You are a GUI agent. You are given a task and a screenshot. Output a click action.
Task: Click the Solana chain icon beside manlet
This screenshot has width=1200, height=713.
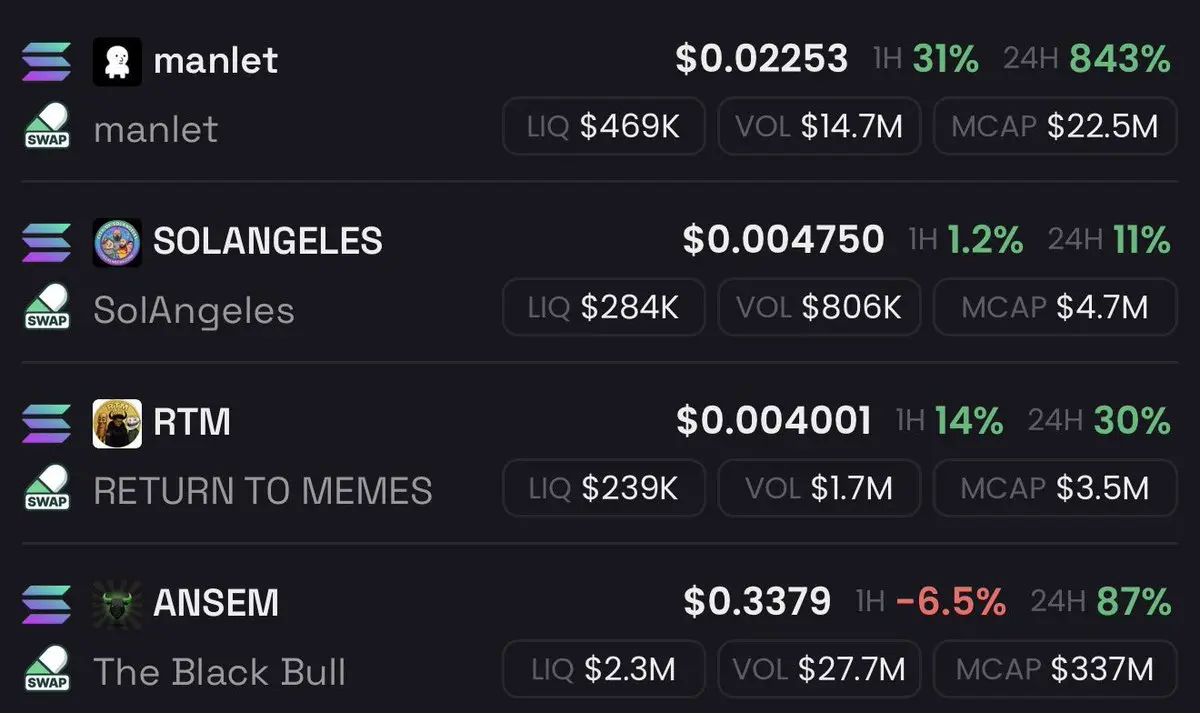coord(46,61)
